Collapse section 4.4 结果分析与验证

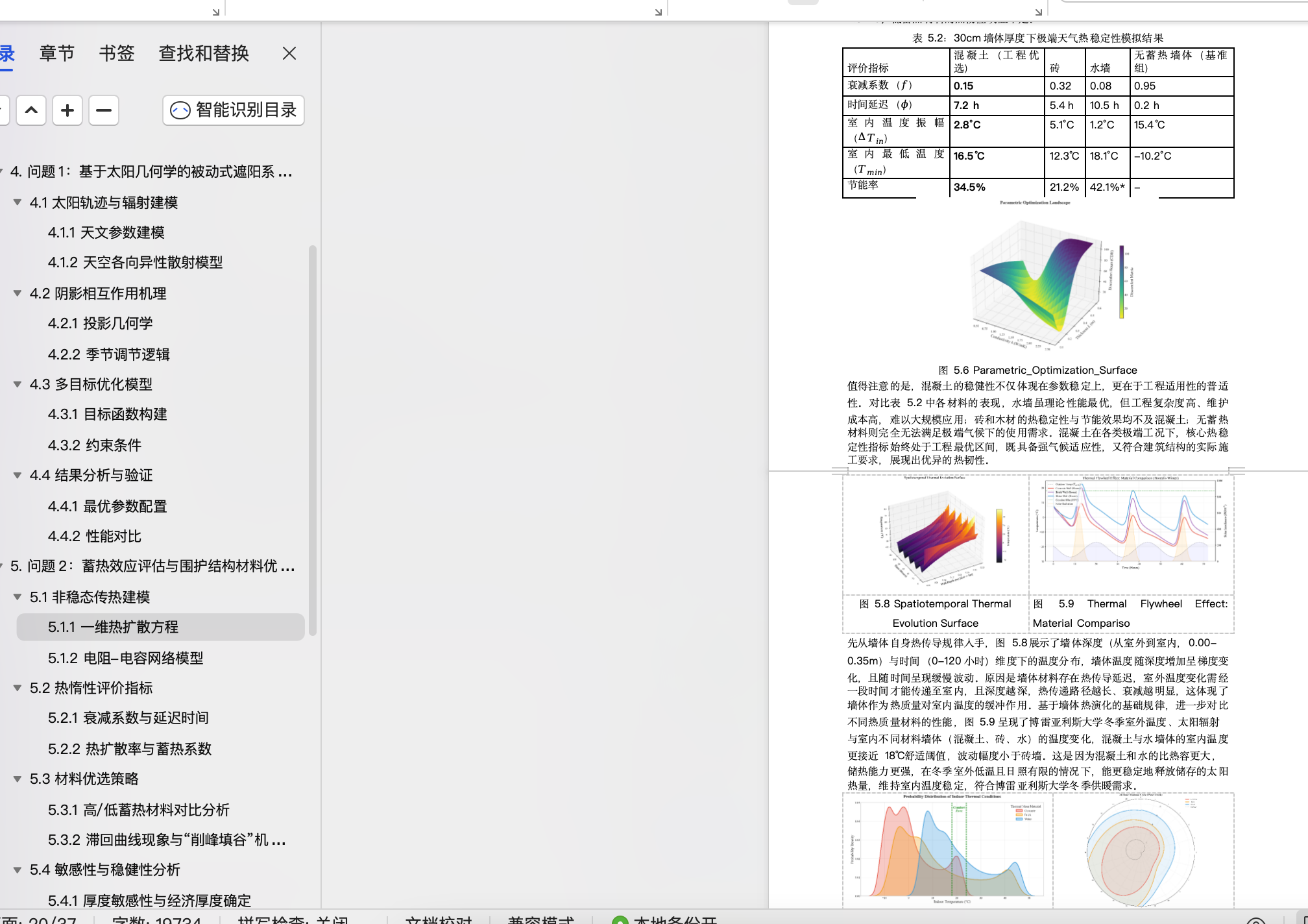click(18, 475)
